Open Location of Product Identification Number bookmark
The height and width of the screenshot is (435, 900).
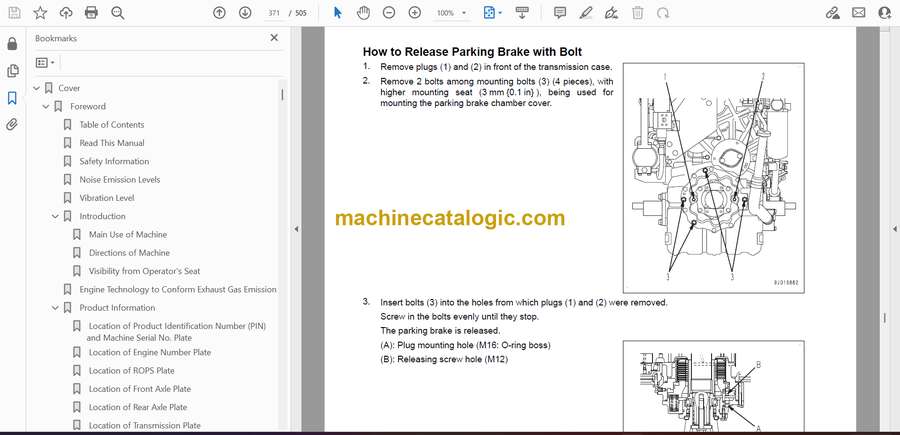tap(177, 332)
